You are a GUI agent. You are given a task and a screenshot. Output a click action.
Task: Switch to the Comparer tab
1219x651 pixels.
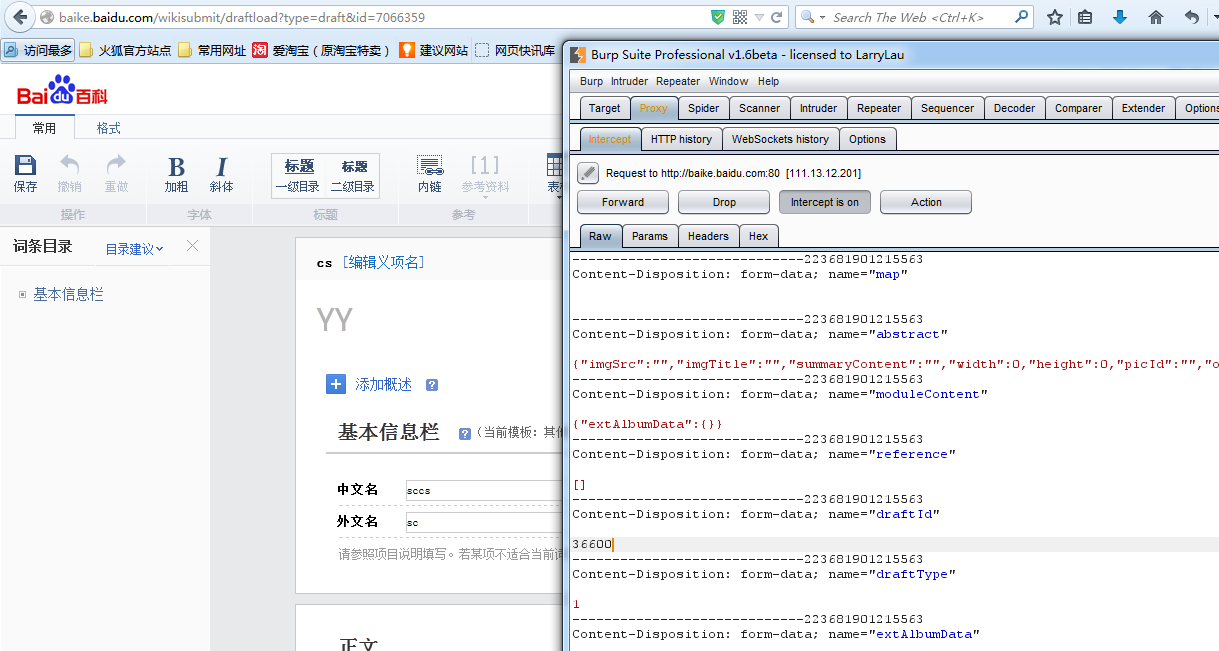(x=1078, y=108)
